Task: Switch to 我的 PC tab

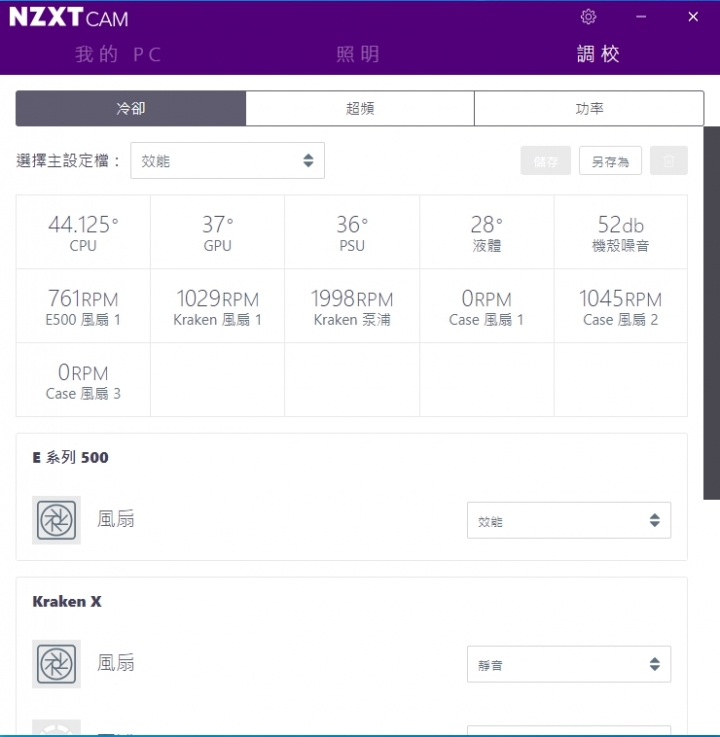Action: click(x=118, y=54)
